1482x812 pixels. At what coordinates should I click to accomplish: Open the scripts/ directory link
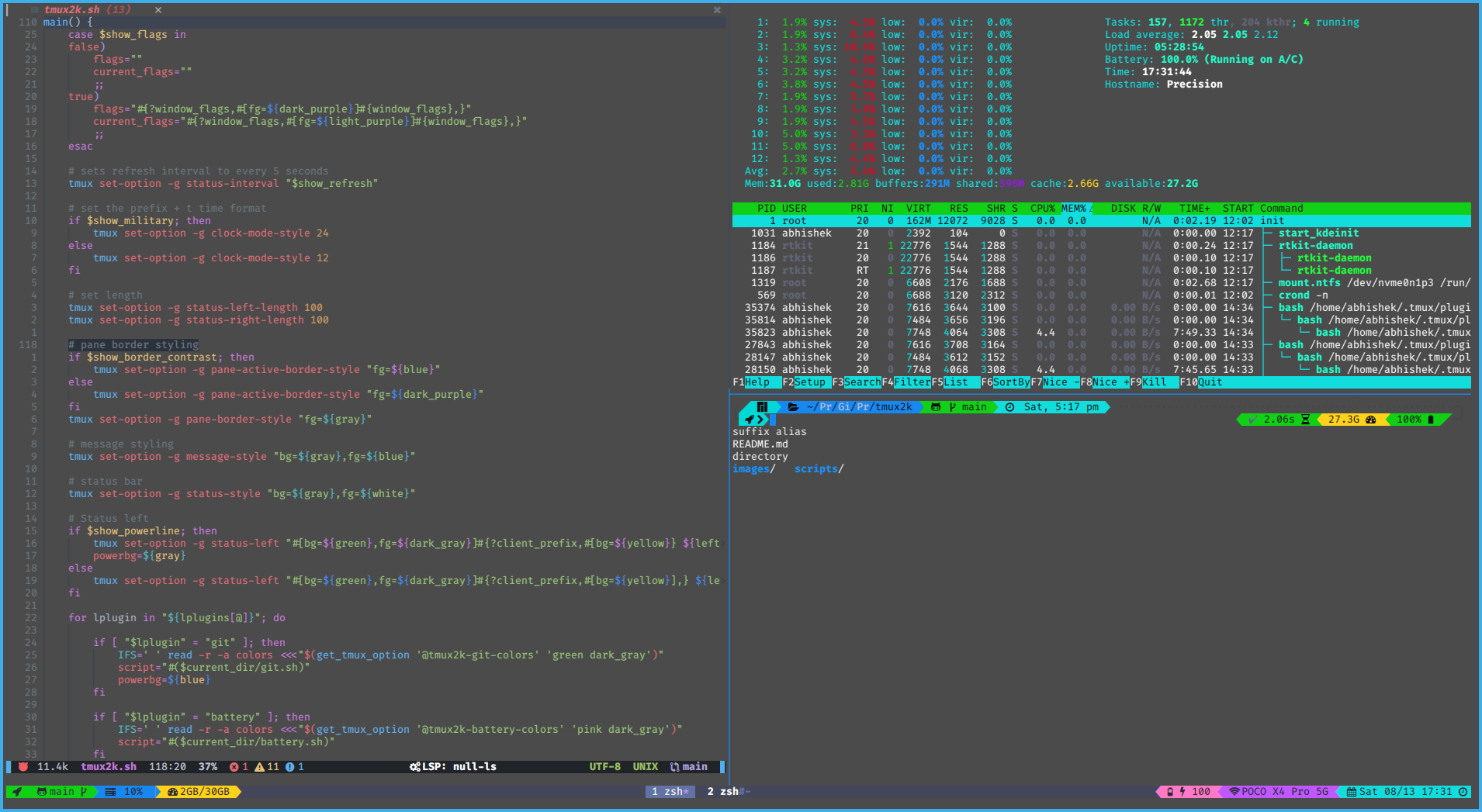coord(817,468)
